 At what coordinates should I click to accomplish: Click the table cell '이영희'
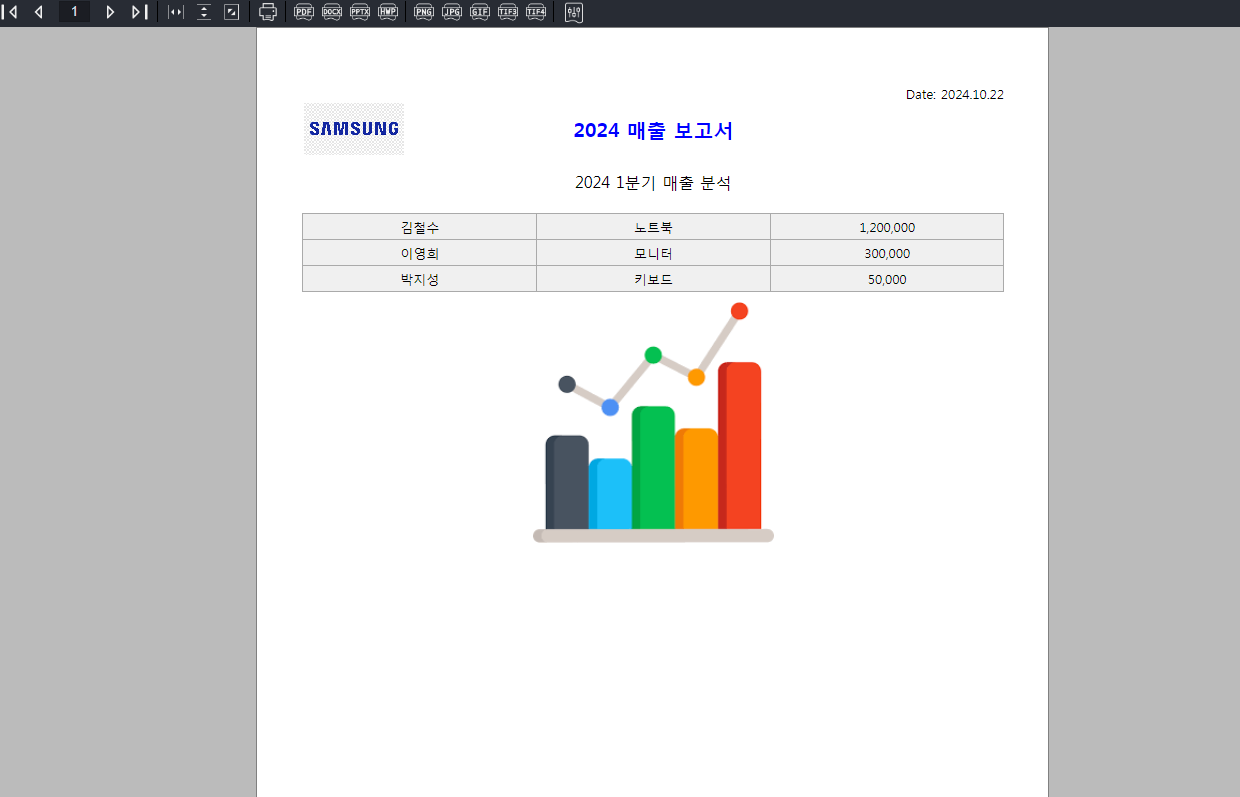419,253
